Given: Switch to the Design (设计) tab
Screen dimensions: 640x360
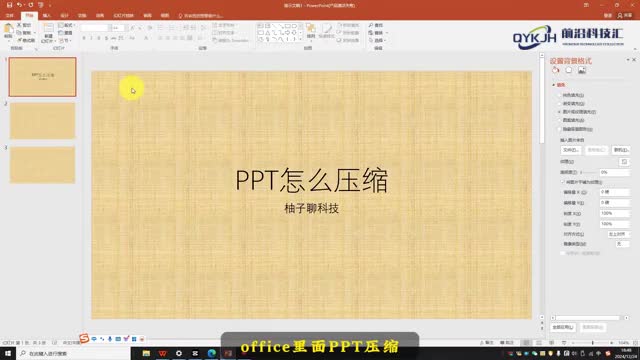Looking at the screenshot, I should (64, 16).
